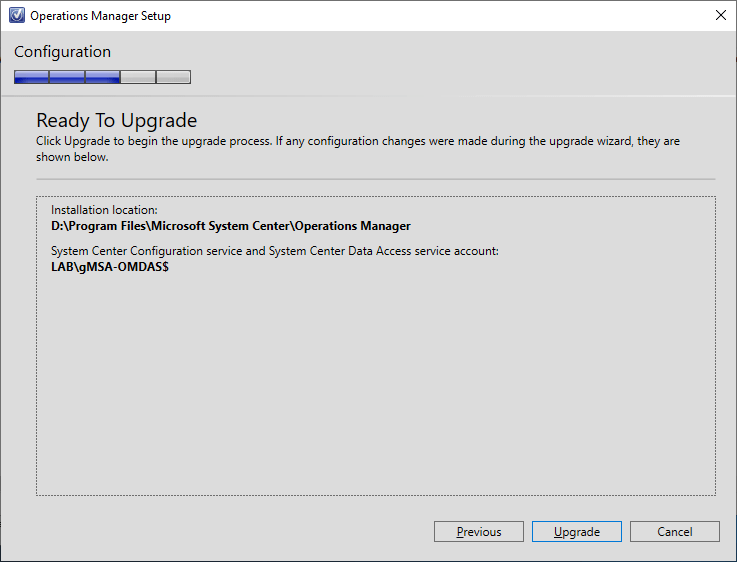Image resolution: width=737 pixels, height=562 pixels.
Task: Click the Configuration step heading
Action: 62,52
